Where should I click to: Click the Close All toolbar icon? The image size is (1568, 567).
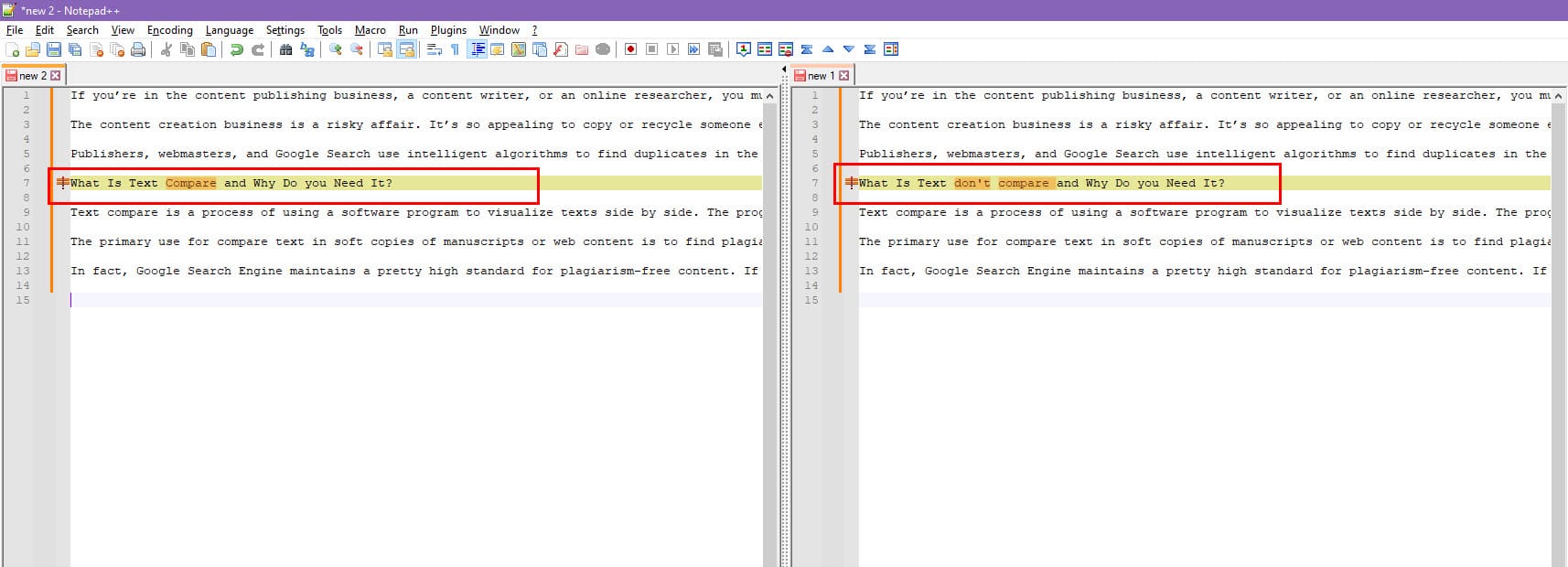[117, 49]
